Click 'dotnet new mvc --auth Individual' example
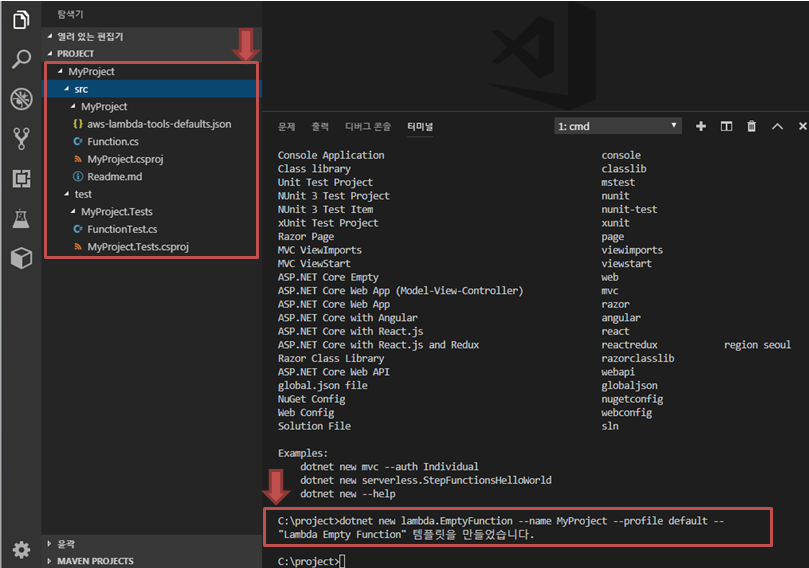The width and height of the screenshot is (809, 568). coord(390,466)
